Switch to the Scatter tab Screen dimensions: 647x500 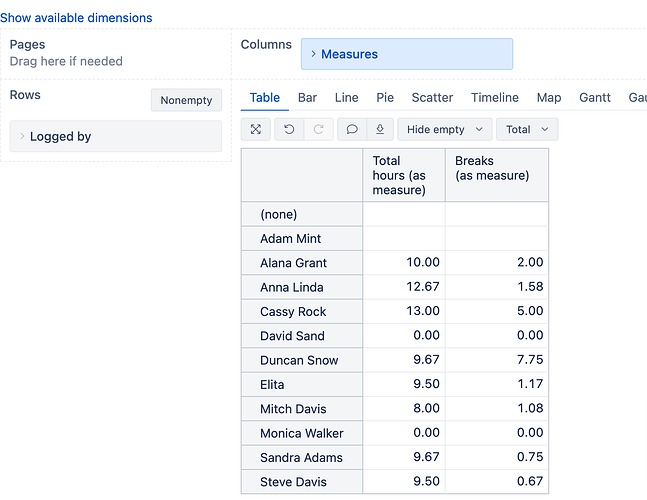tap(432, 98)
